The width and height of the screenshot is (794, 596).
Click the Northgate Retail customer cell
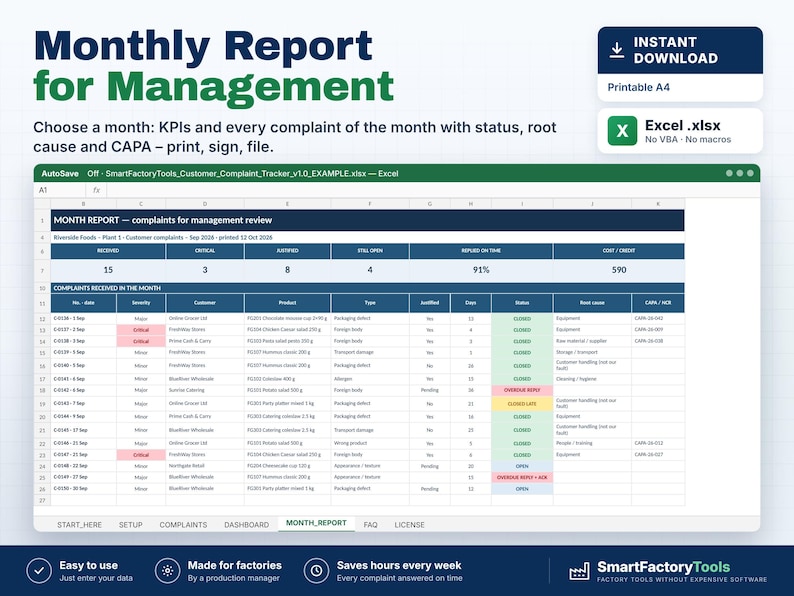click(x=205, y=466)
